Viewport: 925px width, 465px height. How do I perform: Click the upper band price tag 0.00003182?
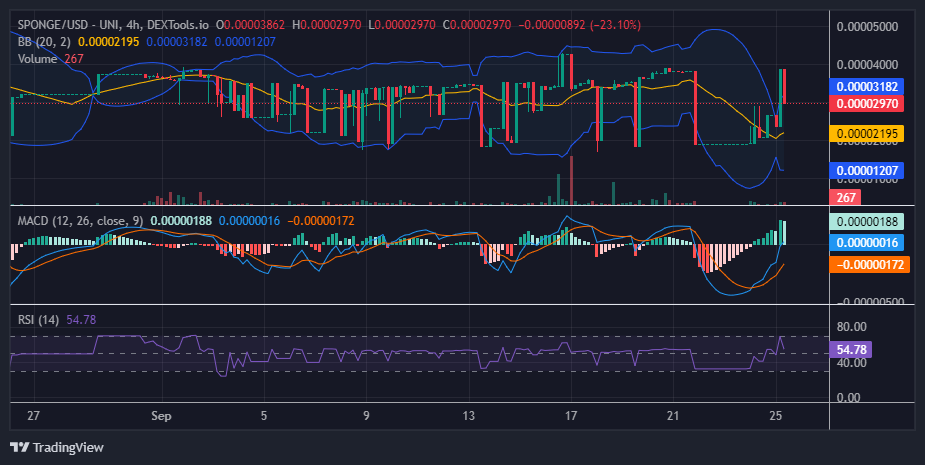tap(867, 87)
